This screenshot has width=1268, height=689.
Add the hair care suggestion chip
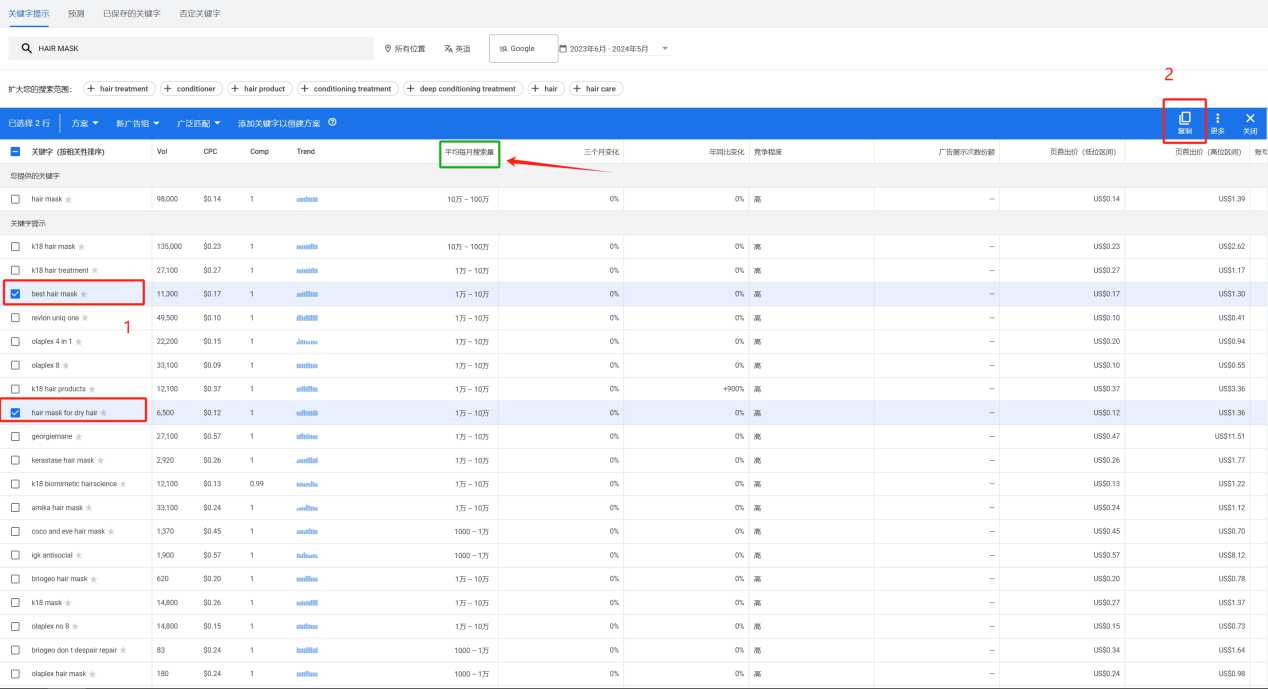click(x=595, y=89)
